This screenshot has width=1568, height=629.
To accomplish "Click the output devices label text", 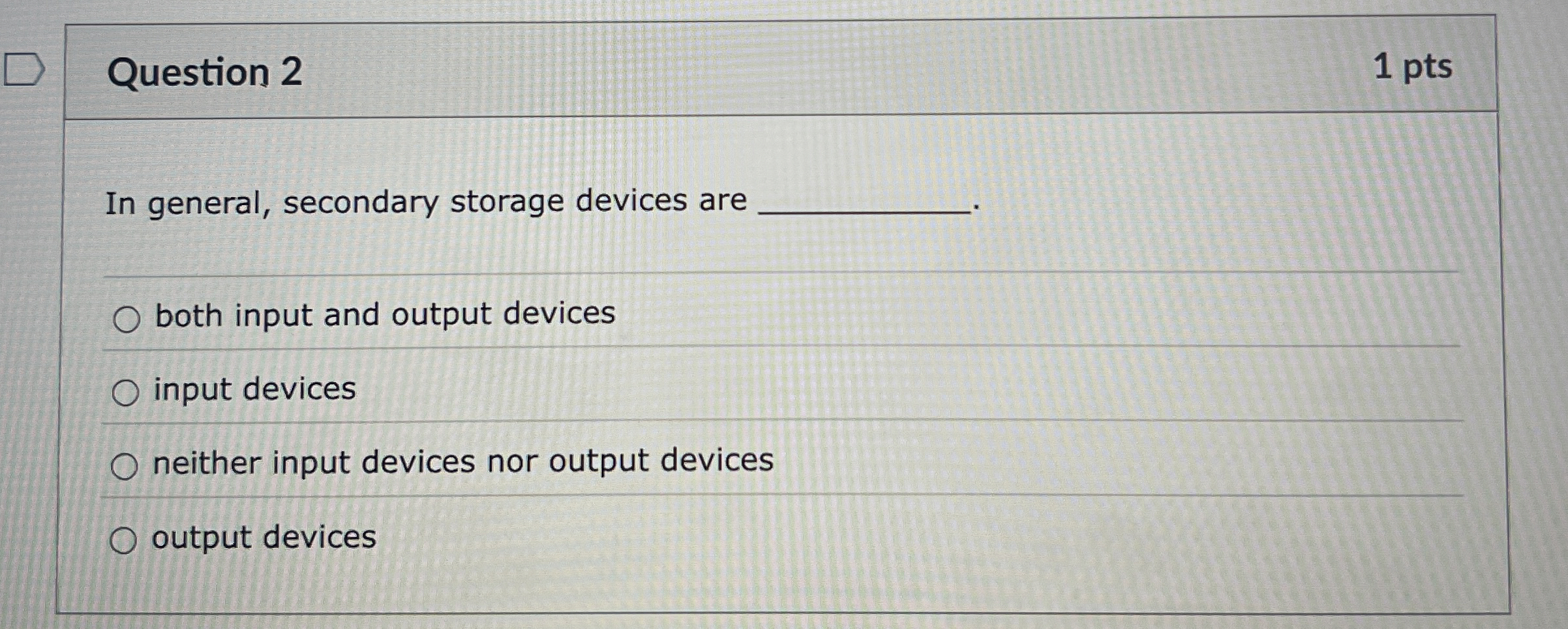I will pos(261,538).
